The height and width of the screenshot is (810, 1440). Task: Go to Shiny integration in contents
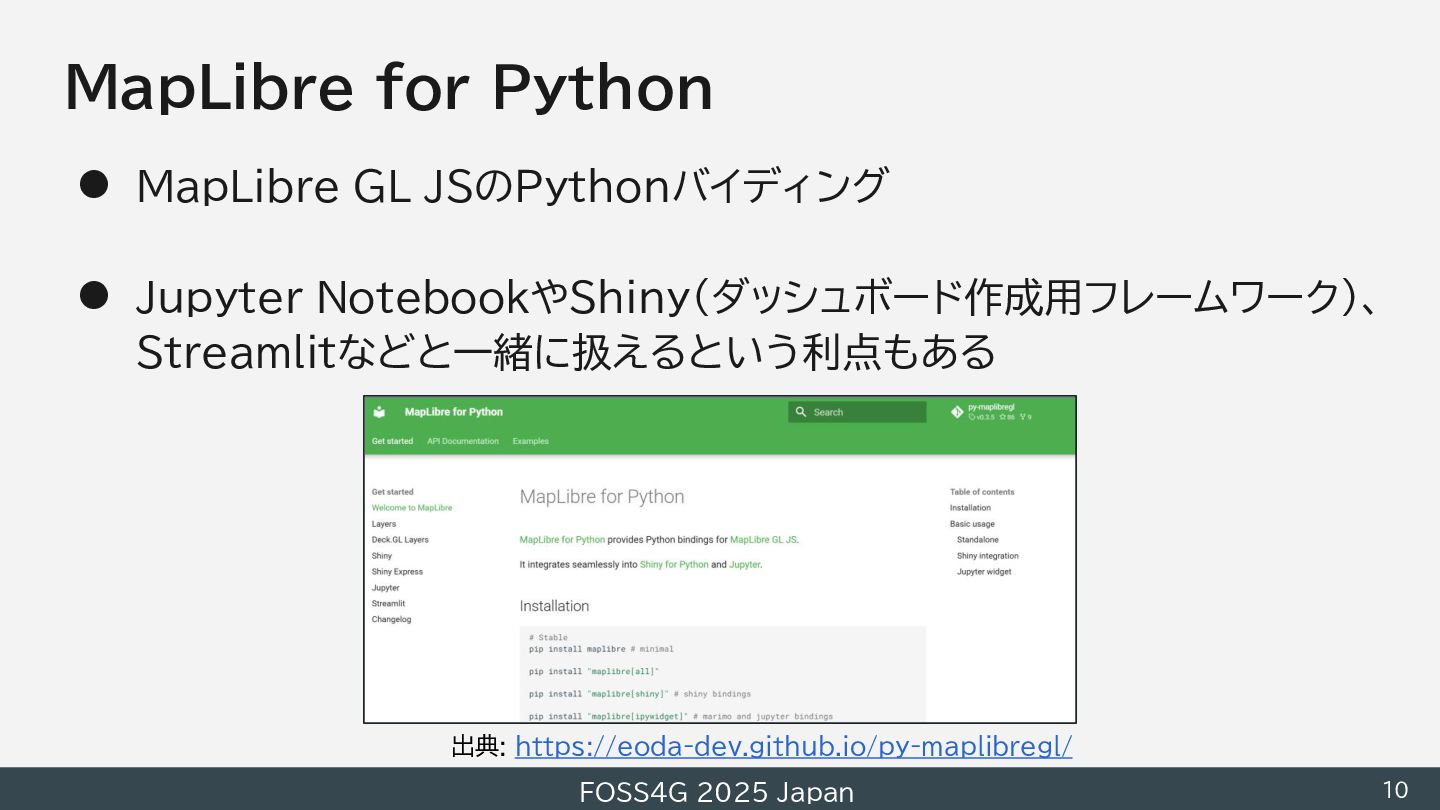tap(987, 556)
